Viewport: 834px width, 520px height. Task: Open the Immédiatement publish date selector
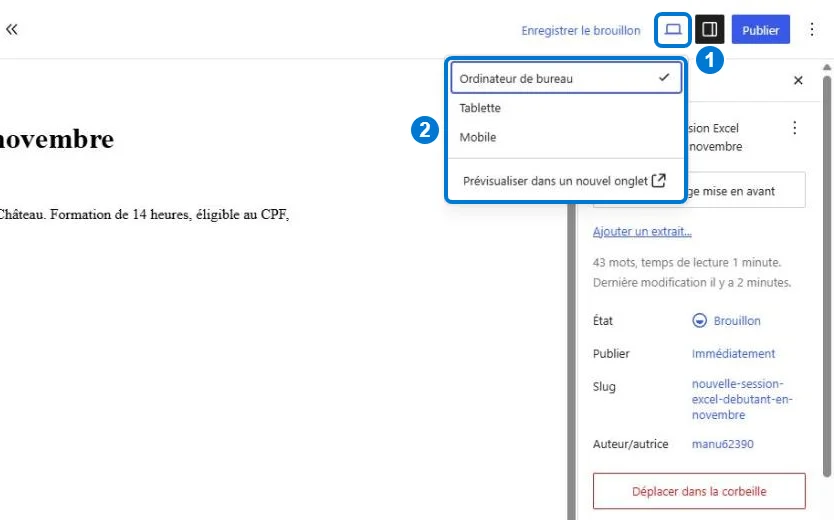[733, 354]
